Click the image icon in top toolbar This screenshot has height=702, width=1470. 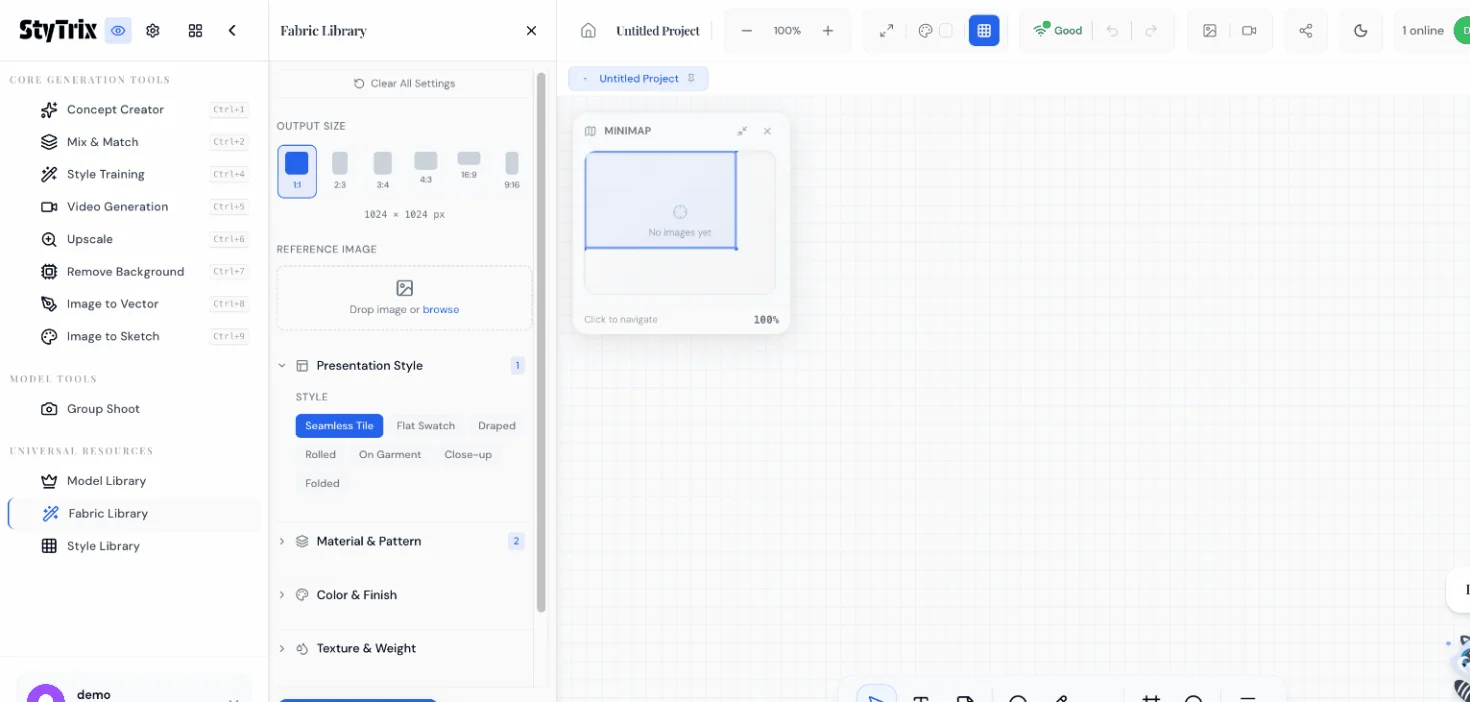coord(1210,31)
